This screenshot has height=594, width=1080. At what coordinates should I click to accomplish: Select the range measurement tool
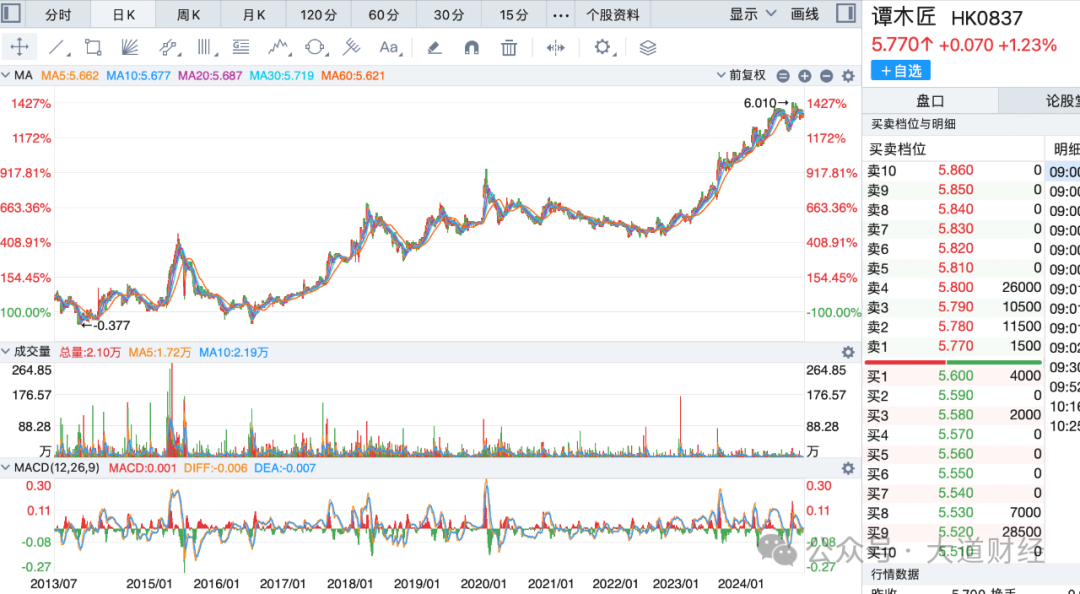tap(555, 48)
